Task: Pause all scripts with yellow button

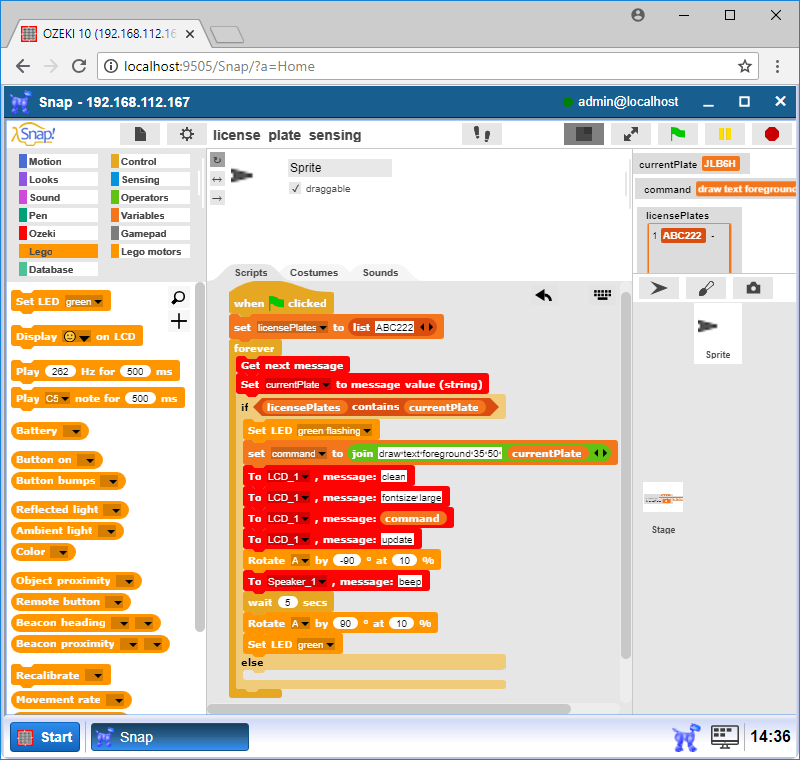Action: pyautogui.click(x=724, y=134)
